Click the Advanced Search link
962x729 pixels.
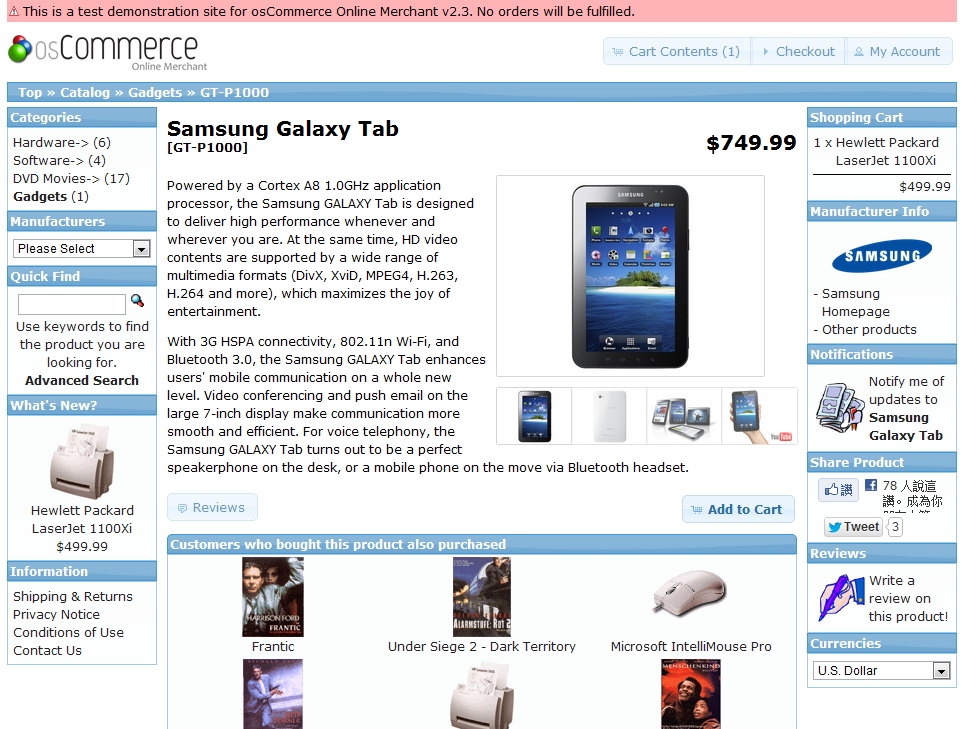click(x=82, y=380)
